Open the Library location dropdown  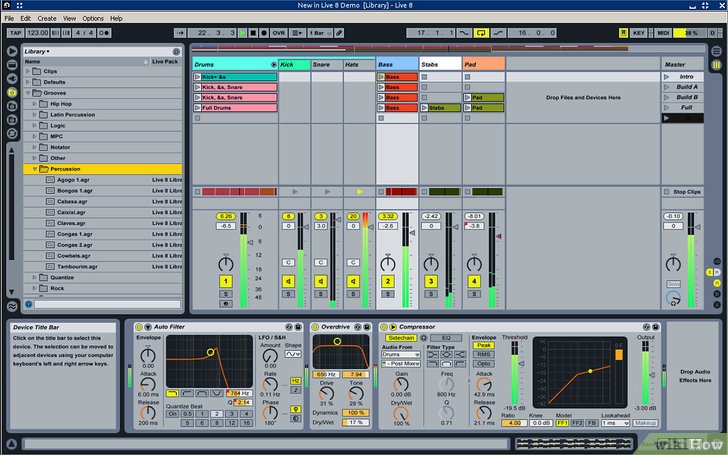click(x=37, y=52)
